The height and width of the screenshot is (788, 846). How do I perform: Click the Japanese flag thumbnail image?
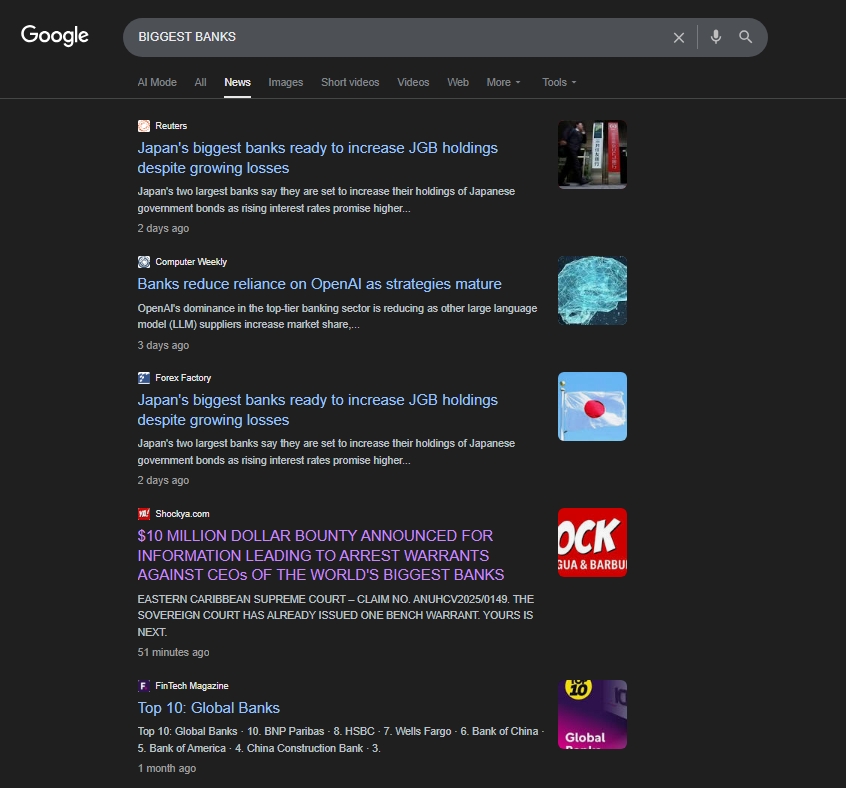point(592,407)
